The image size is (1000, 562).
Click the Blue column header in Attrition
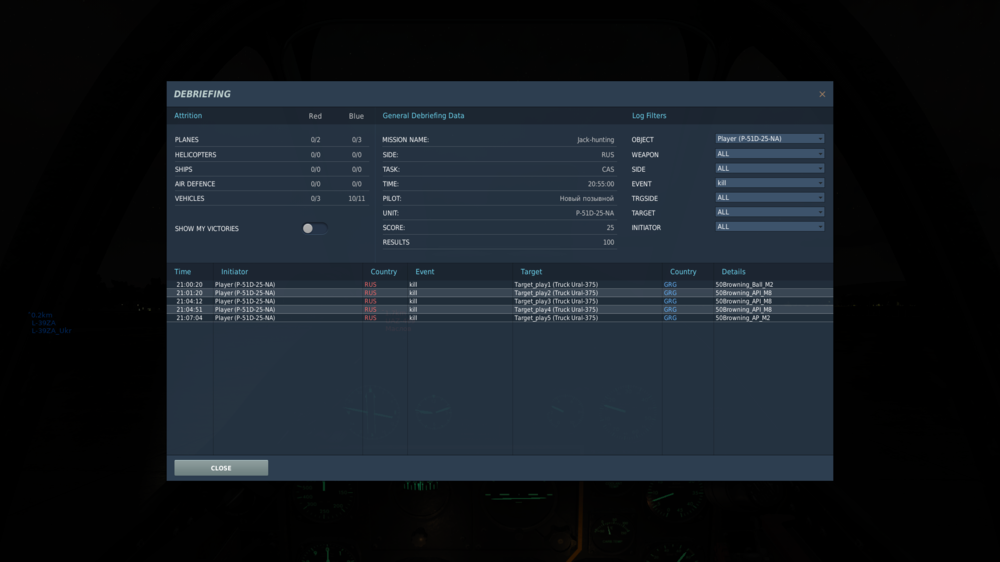(356, 116)
